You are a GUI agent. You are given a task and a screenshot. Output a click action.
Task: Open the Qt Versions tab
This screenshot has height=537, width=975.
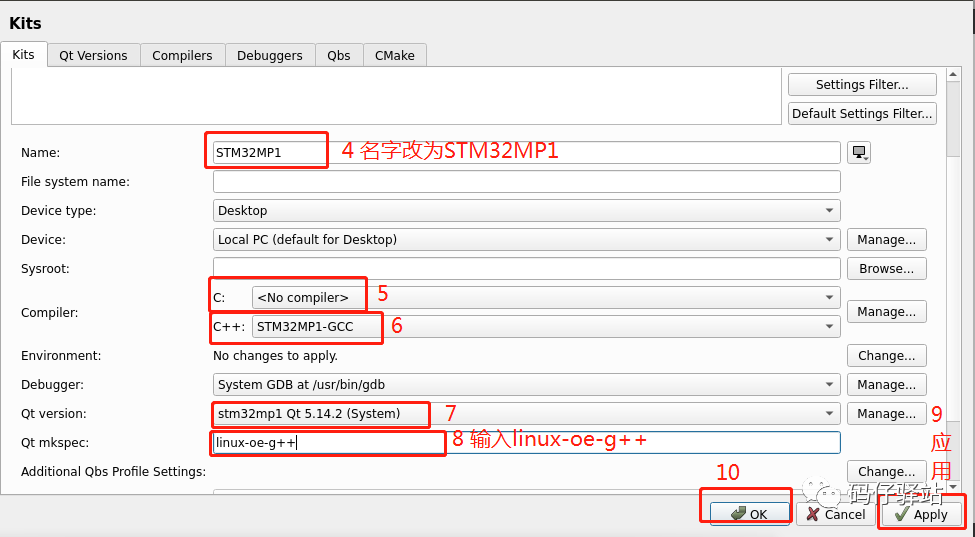(x=93, y=55)
